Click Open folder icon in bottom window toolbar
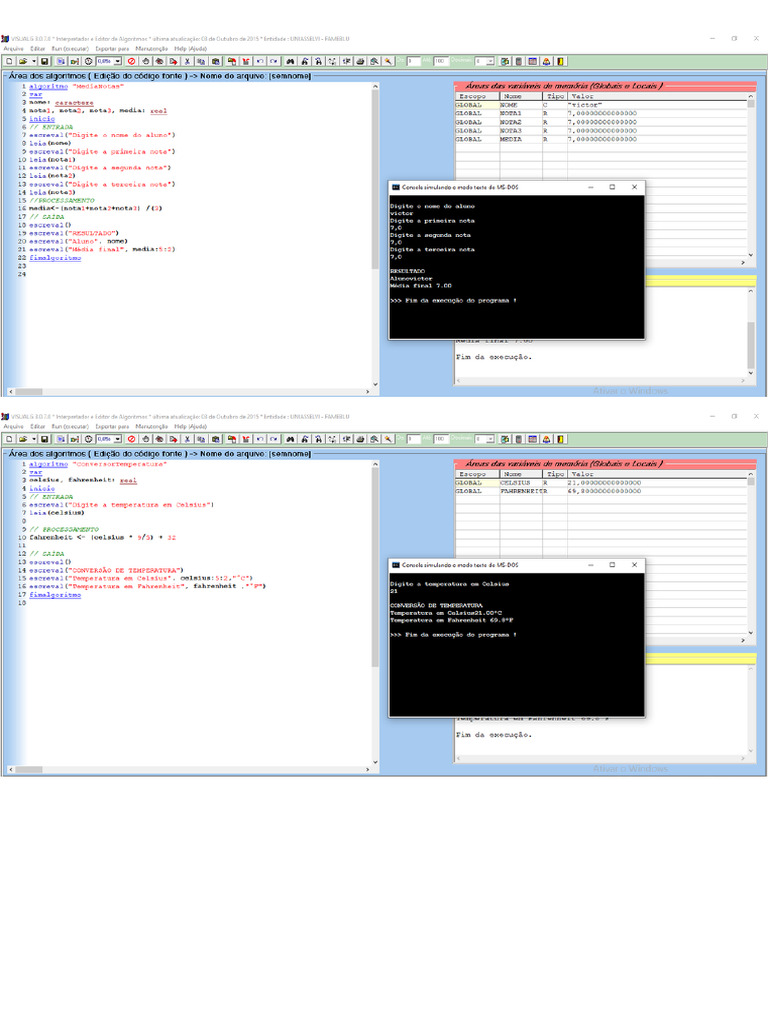Image resolution: width=768 pixels, height=1024 pixels. (23, 439)
